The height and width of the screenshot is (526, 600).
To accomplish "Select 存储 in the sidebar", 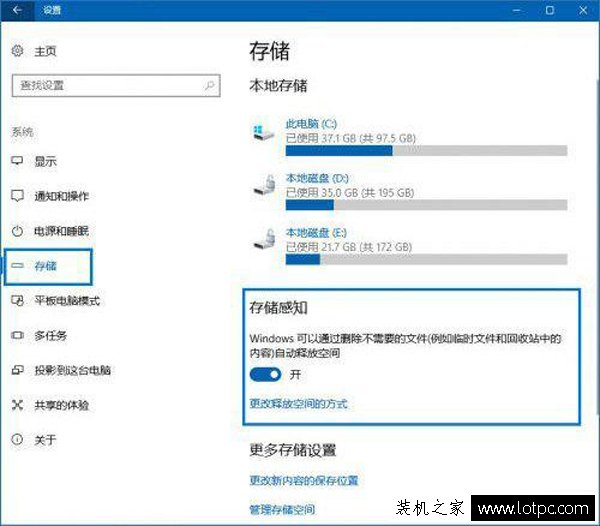I will (x=48, y=267).
